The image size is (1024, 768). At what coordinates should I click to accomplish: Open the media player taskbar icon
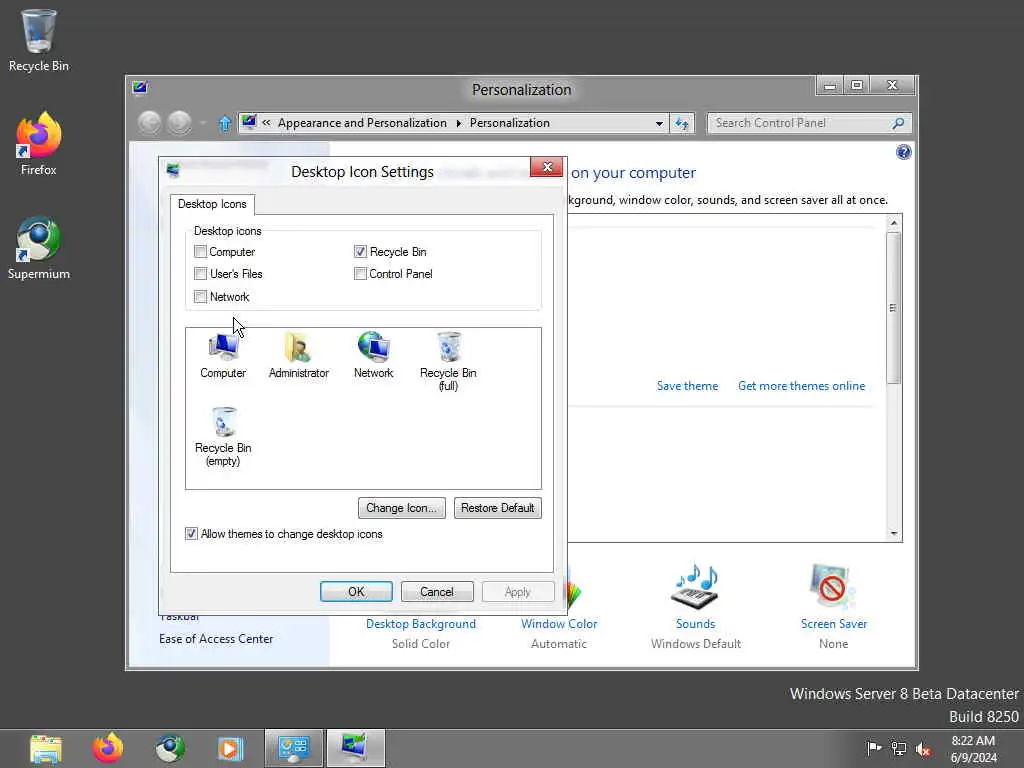[230, 748]
